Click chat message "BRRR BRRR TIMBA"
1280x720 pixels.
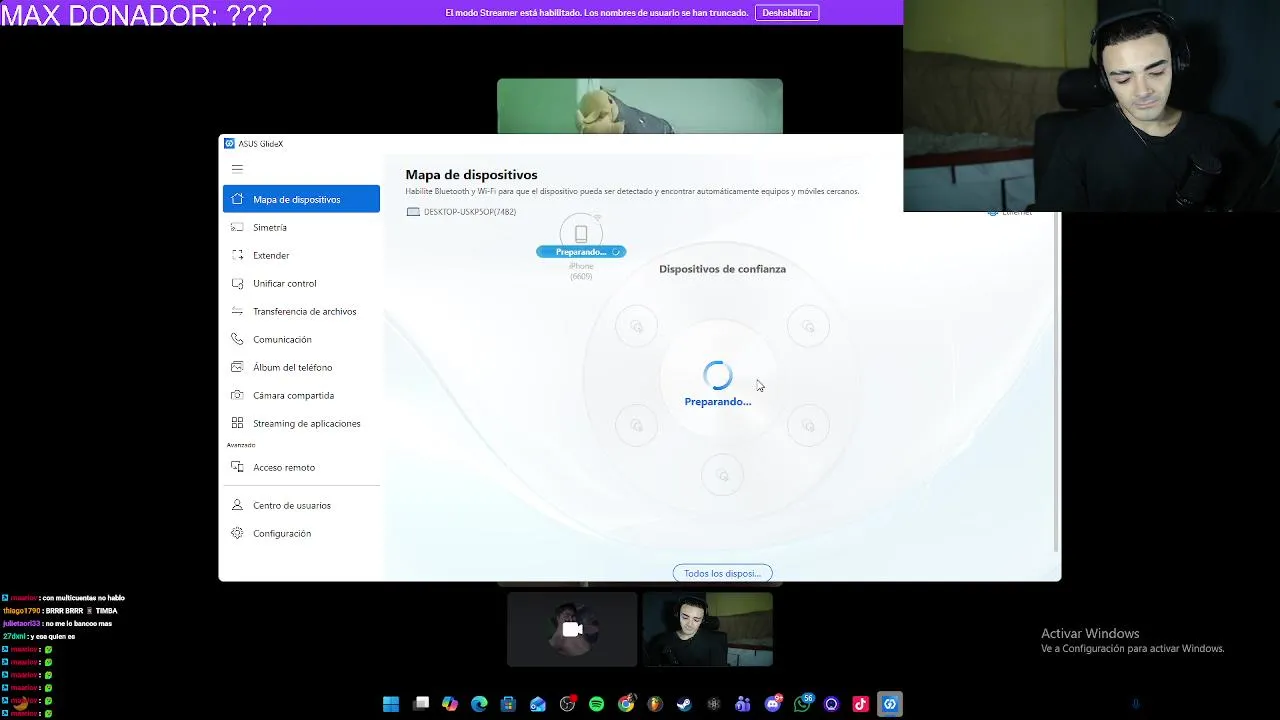81,611
